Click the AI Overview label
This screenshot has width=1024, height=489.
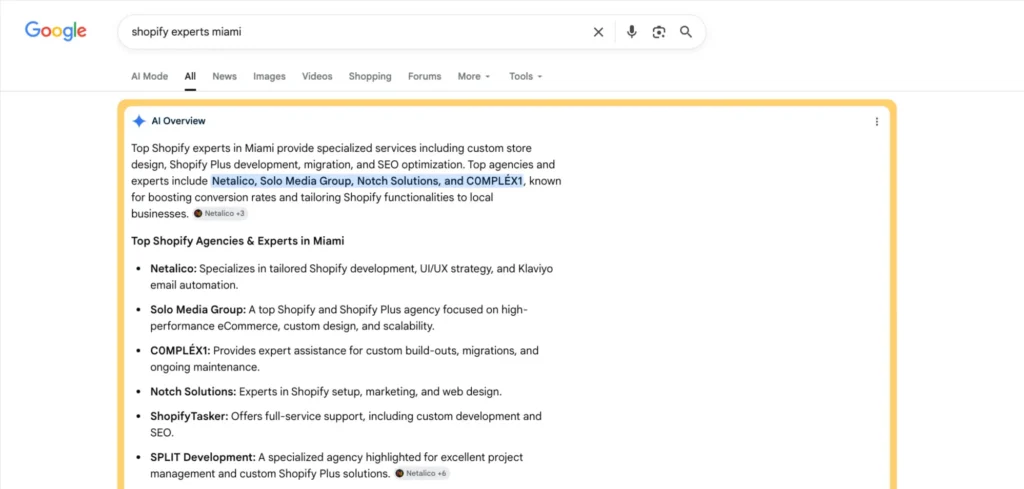178,121
